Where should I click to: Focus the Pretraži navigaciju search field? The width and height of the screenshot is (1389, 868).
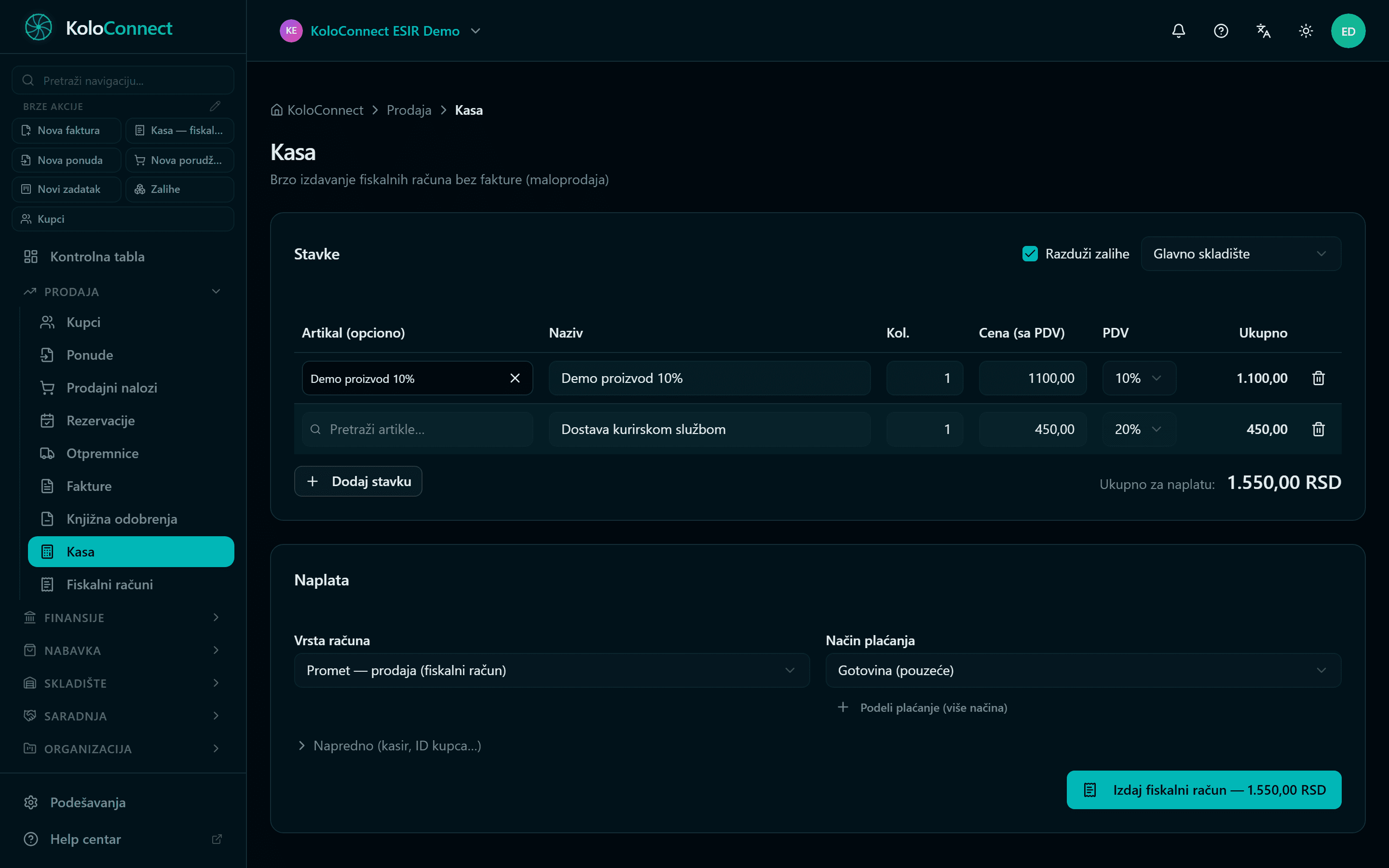[x=123, y=81]
